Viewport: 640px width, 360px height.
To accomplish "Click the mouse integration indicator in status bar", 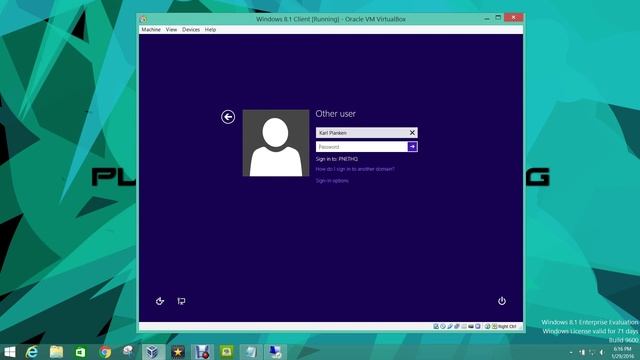I will coord(487,327).
